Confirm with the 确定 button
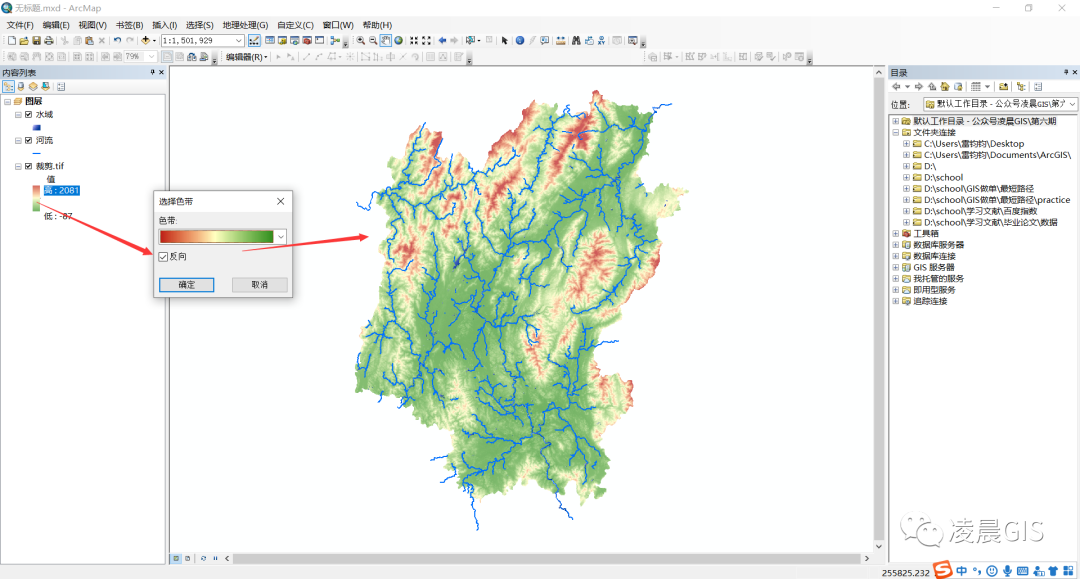 point(187,284)
